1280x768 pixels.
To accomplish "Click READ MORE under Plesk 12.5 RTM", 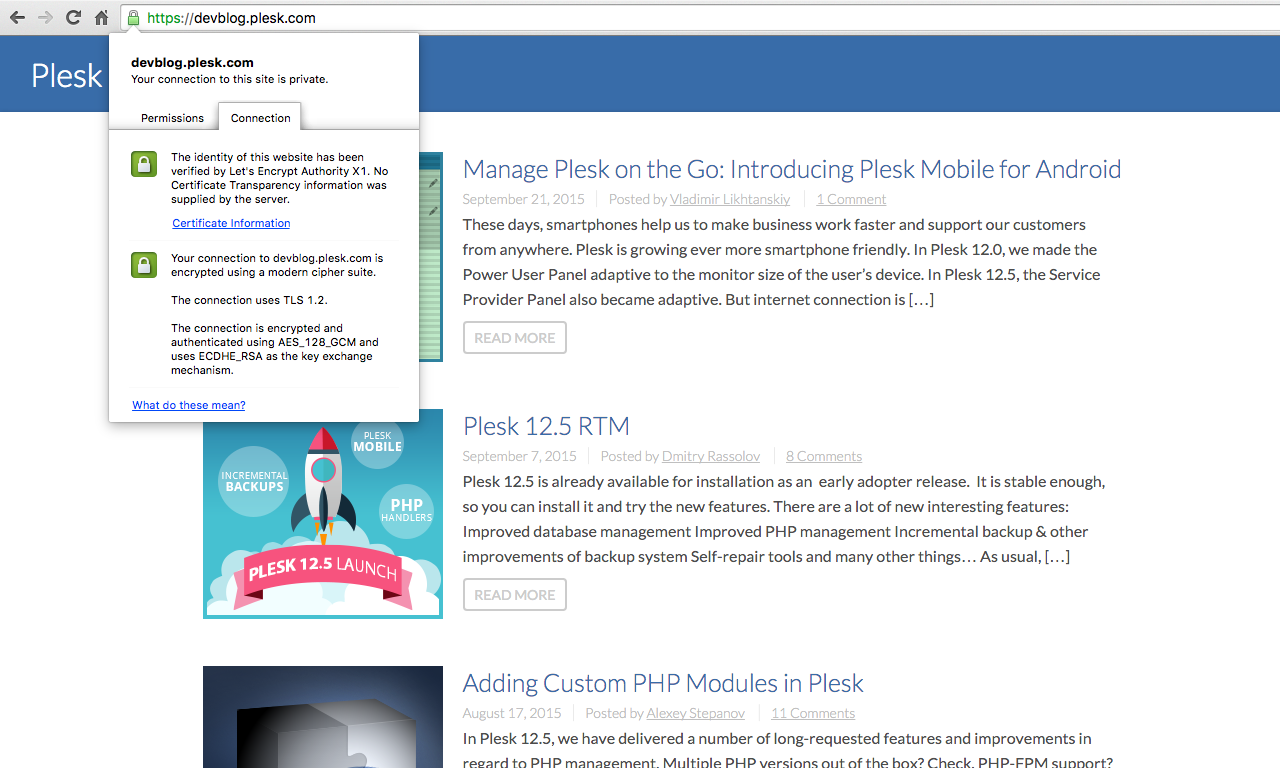I will coord(514,595).
